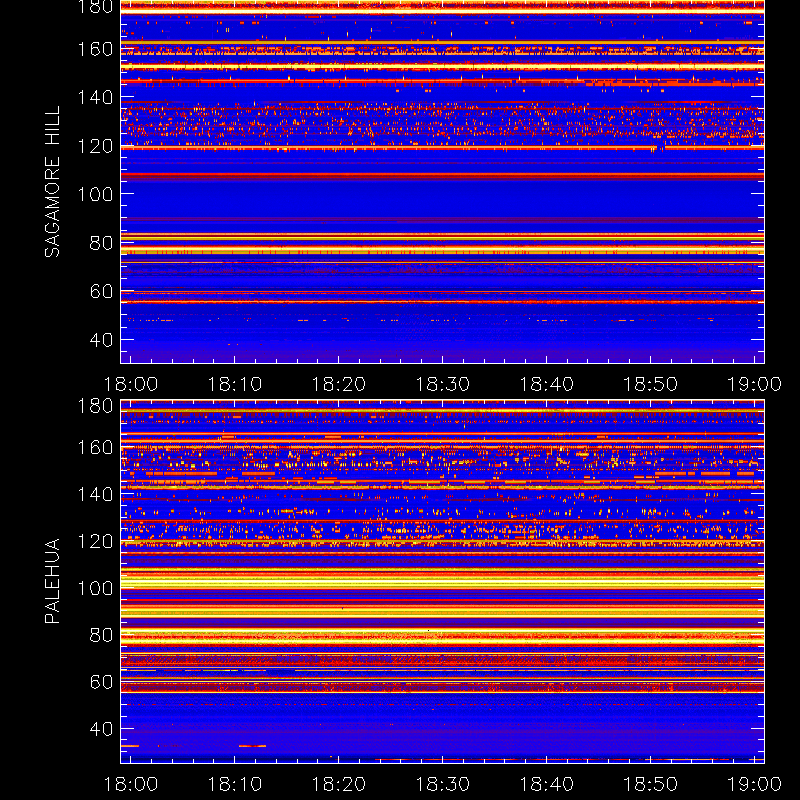Screen dimensions: 800x800
Task: Click the 60 tick label on the Palehua axis
Action: (101, 682)
